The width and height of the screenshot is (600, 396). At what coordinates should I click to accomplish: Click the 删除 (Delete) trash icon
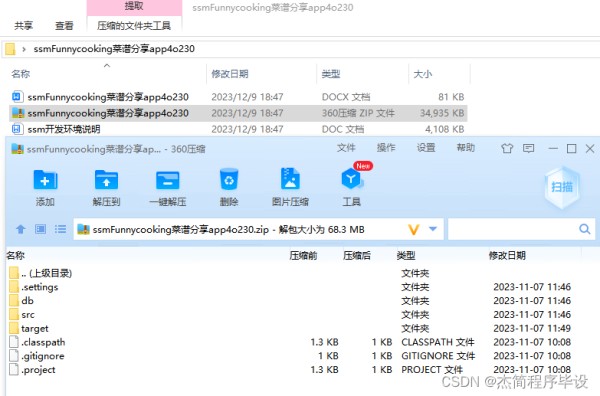229,179
